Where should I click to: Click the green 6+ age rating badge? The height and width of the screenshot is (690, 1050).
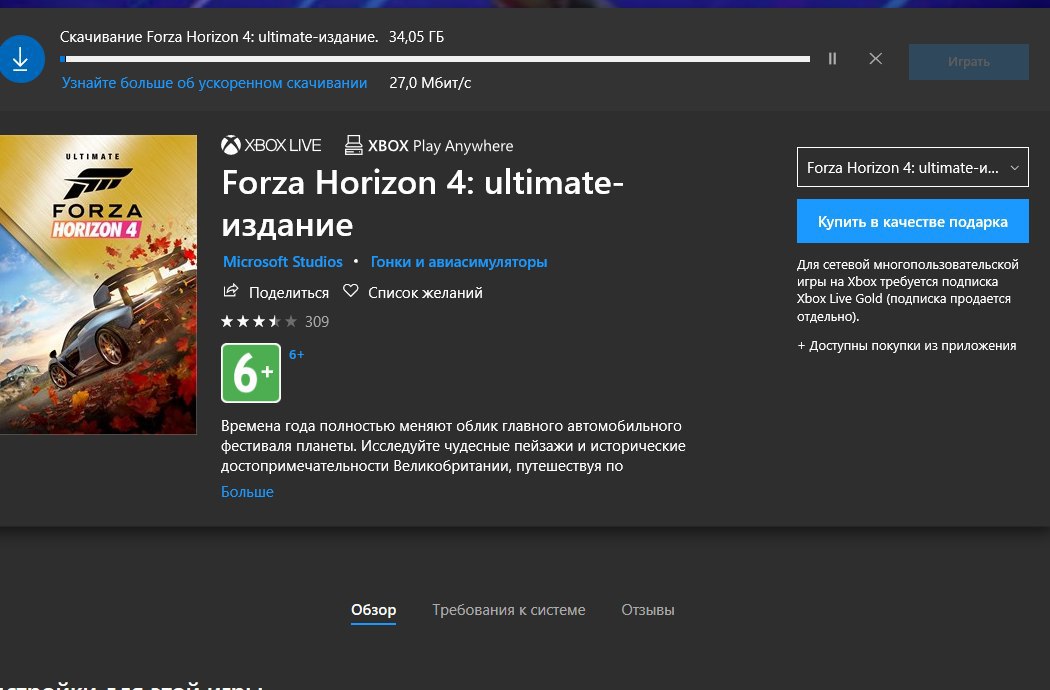click(251, 373)
